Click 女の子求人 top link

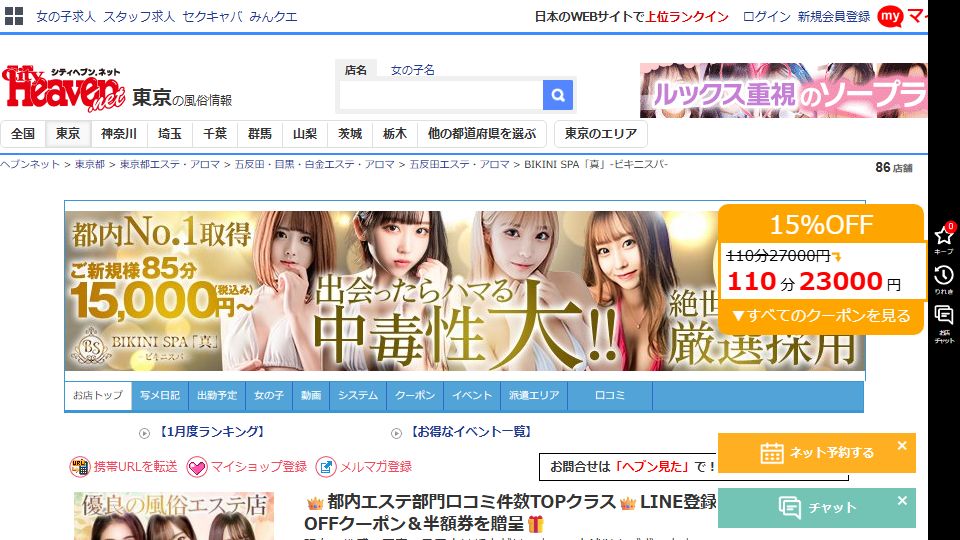point(66,17)
